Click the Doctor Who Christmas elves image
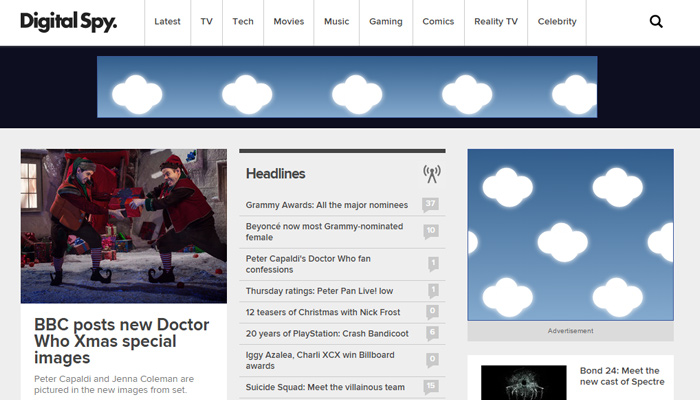700x400 pixels. click(x=124, y=226)
